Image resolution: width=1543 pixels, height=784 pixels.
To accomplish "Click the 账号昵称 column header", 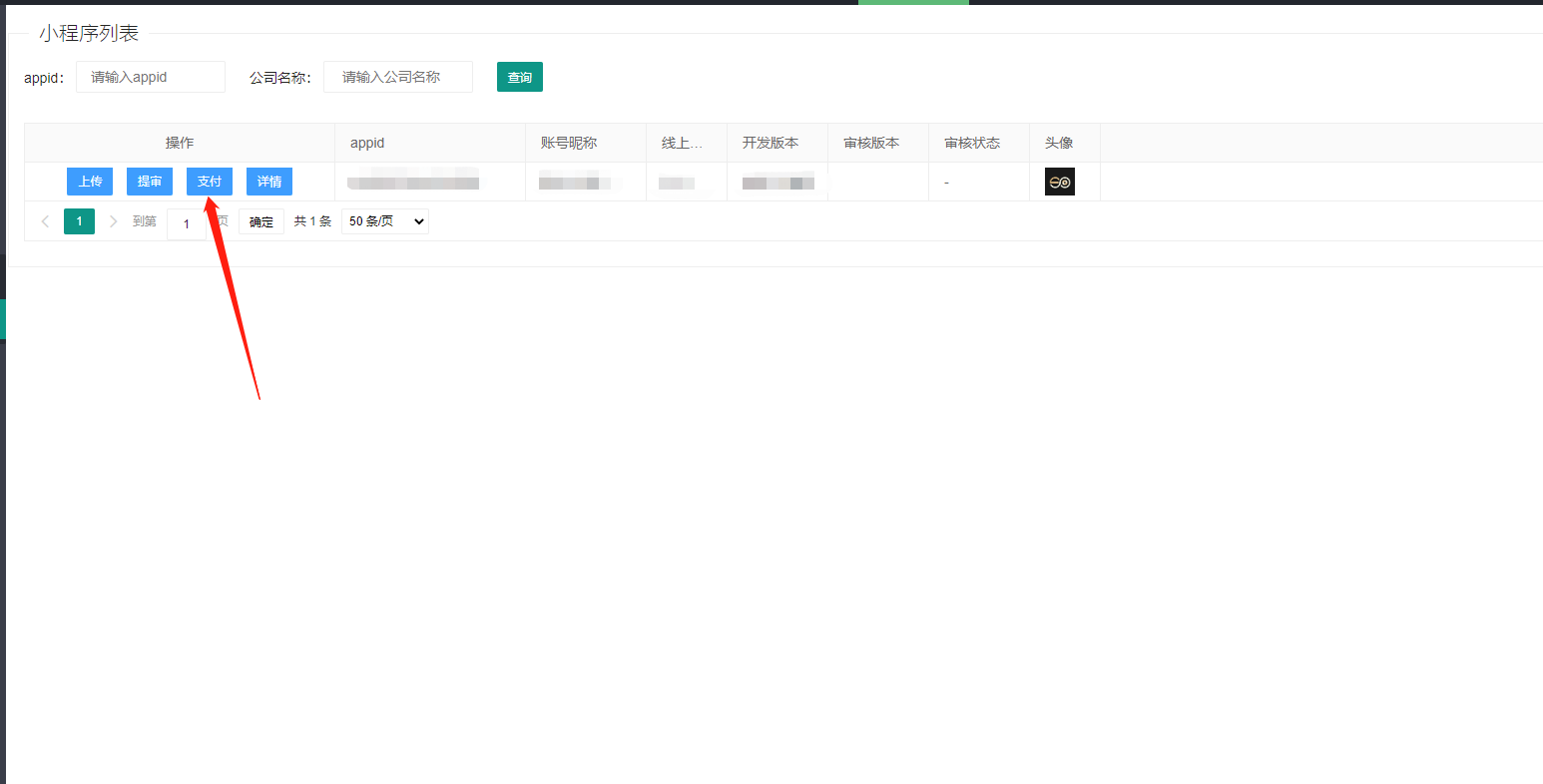I will (569, 143).
